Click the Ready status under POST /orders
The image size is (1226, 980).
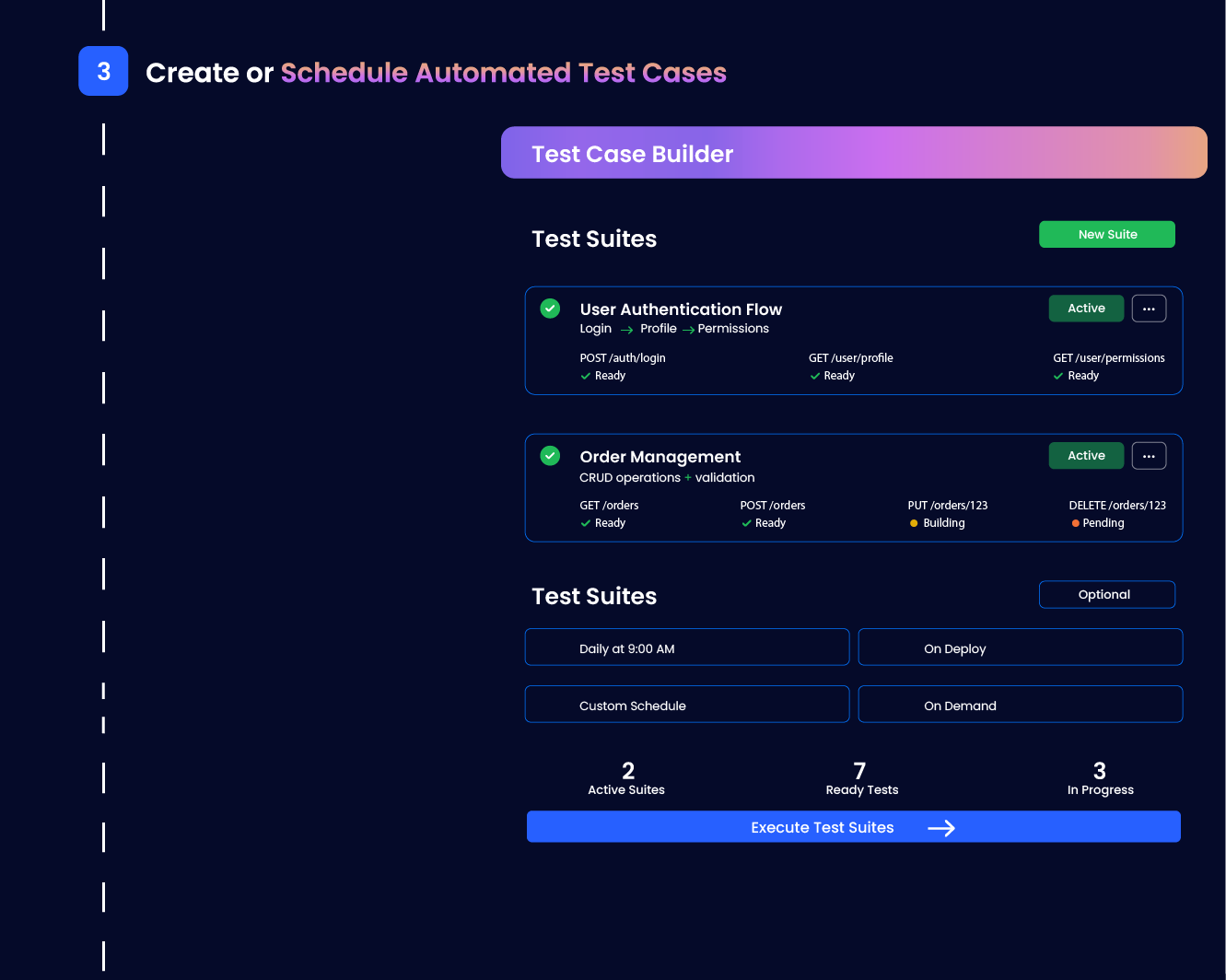pyautogui.click(x=764, y=523)
